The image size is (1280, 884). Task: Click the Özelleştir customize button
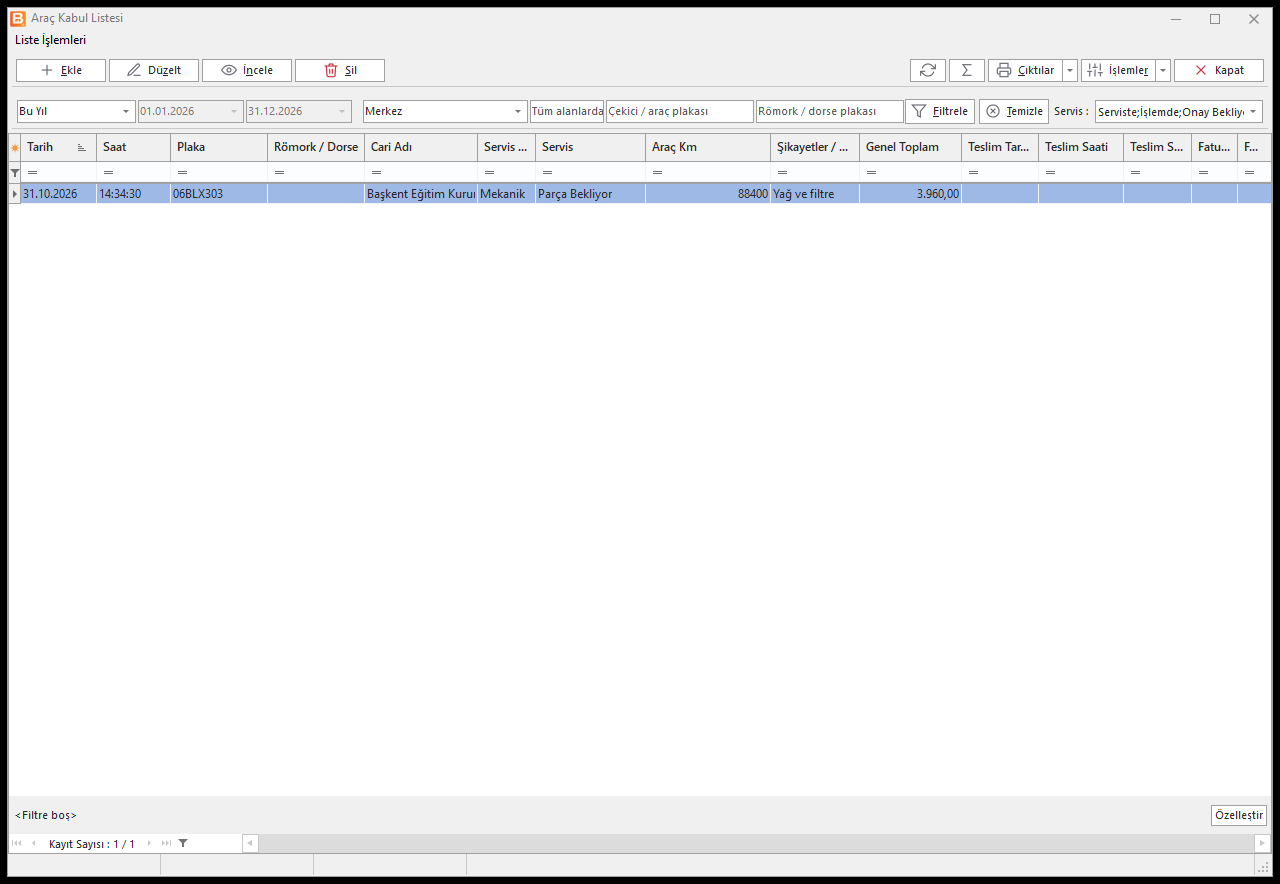(x=1239, y=815)
